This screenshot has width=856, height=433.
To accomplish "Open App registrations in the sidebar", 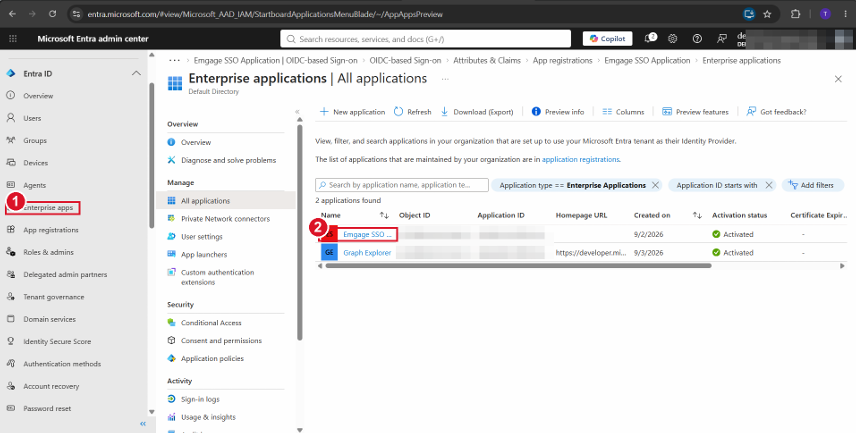I will coord(51,230).
